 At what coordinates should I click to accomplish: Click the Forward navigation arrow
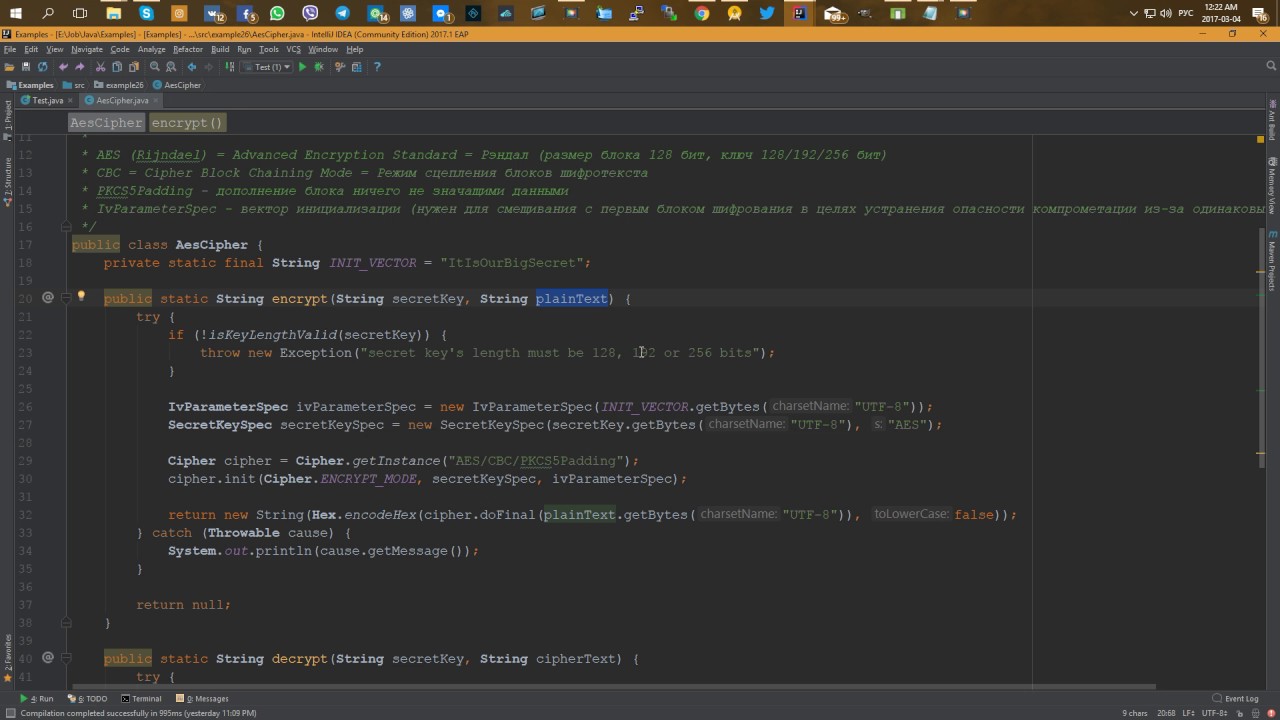(208, 67)
